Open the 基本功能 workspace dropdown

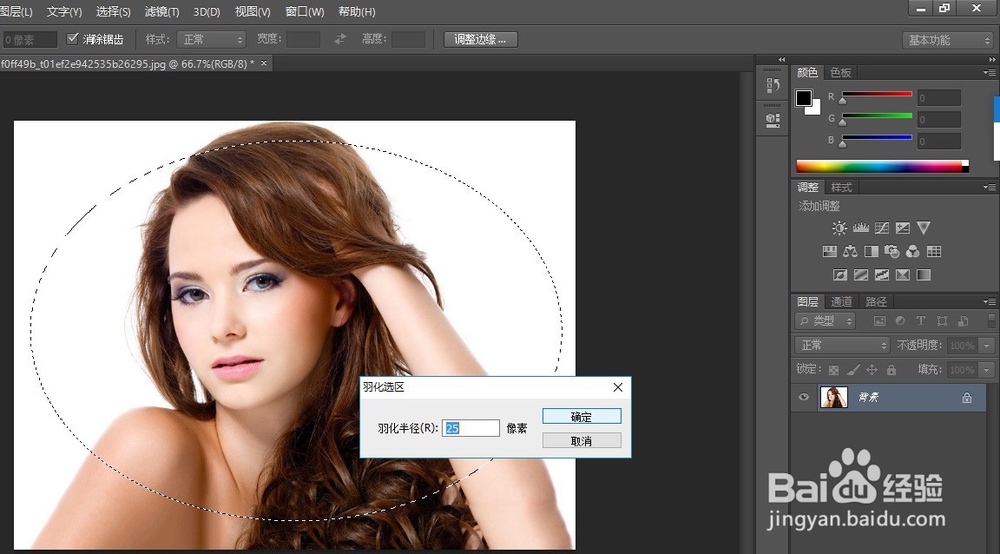click(x=948, y=40)
